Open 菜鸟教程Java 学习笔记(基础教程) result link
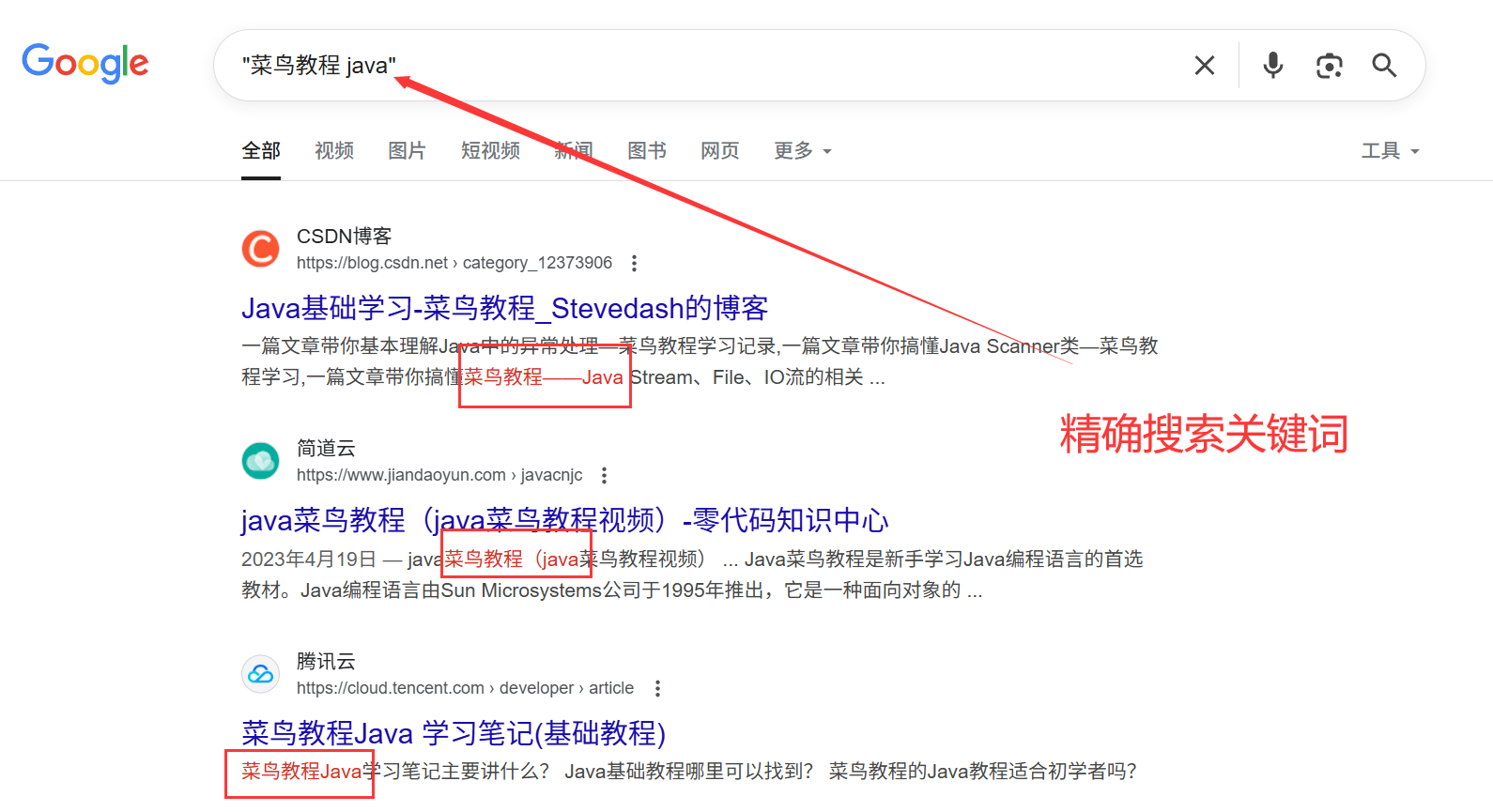Viewport: 1493px width, 812px height. point(454,733)
